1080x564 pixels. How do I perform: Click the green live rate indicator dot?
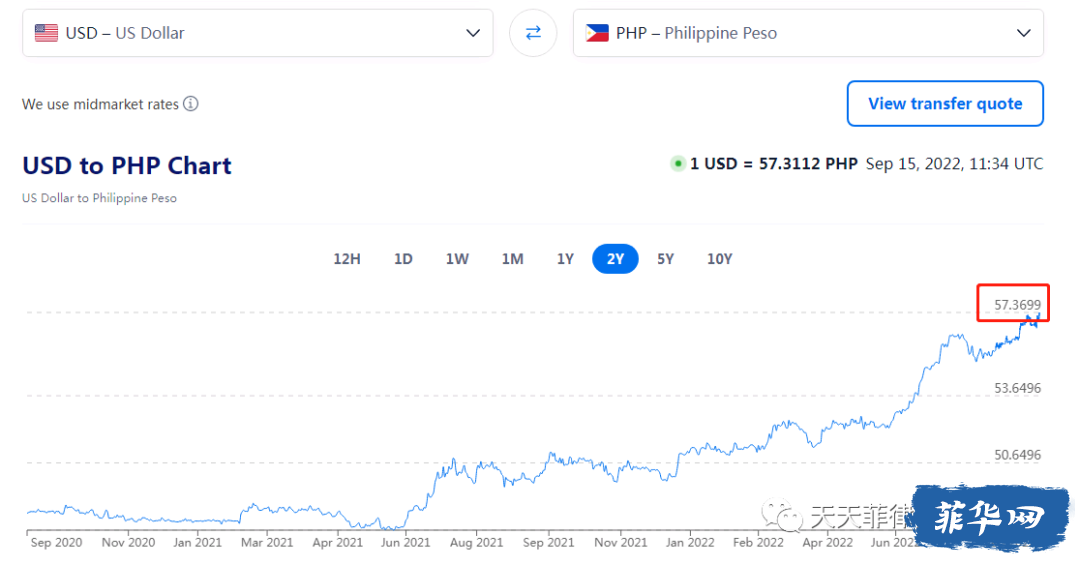pyautogui.click(x=678, y=164)
